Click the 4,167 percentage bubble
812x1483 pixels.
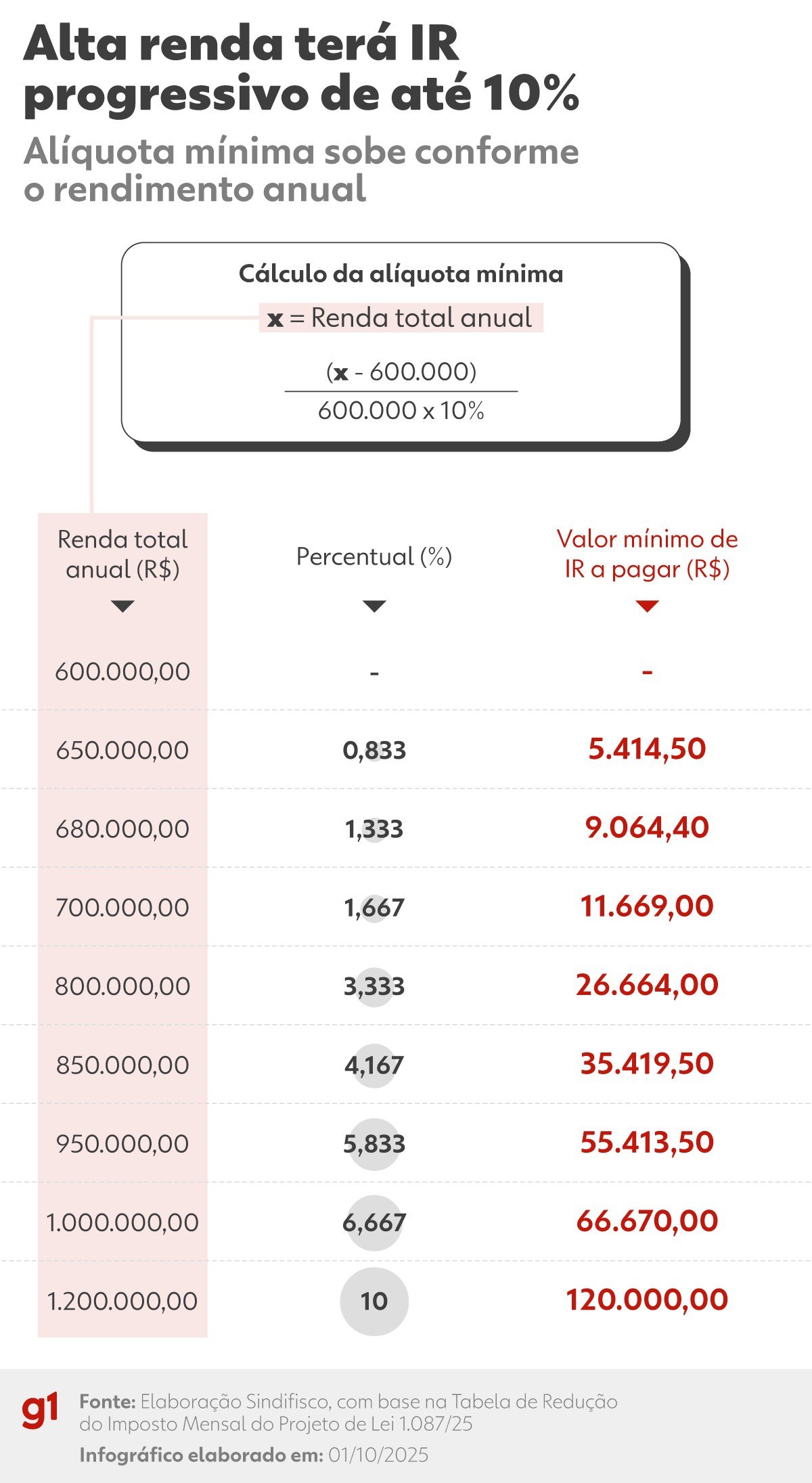coord(374,1065)
